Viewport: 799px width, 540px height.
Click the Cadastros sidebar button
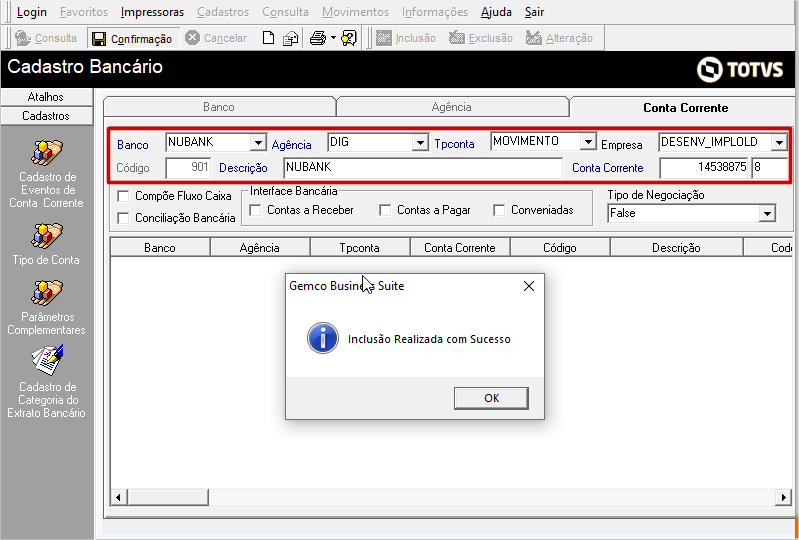point(46,116)
